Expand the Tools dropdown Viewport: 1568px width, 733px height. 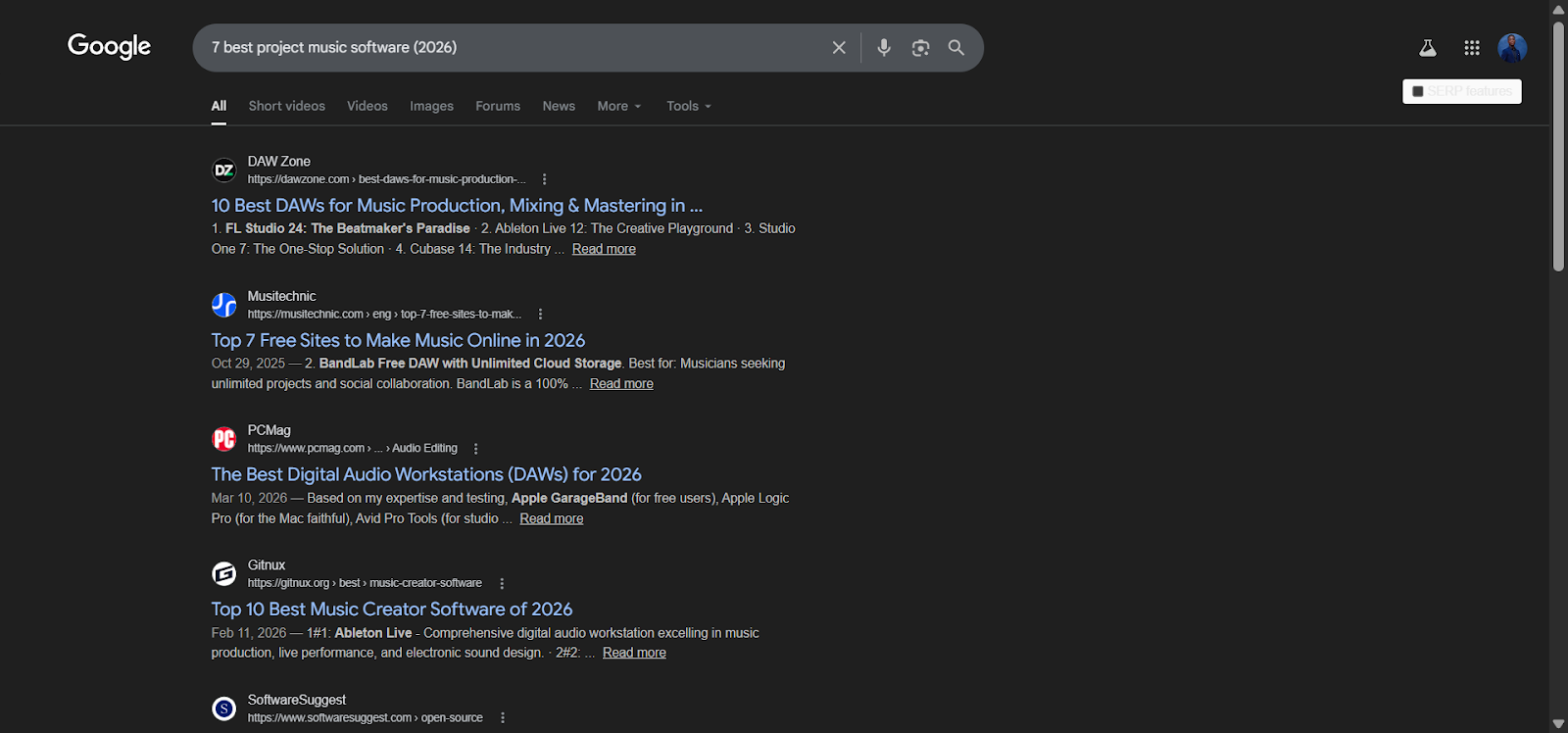point(689,106)
